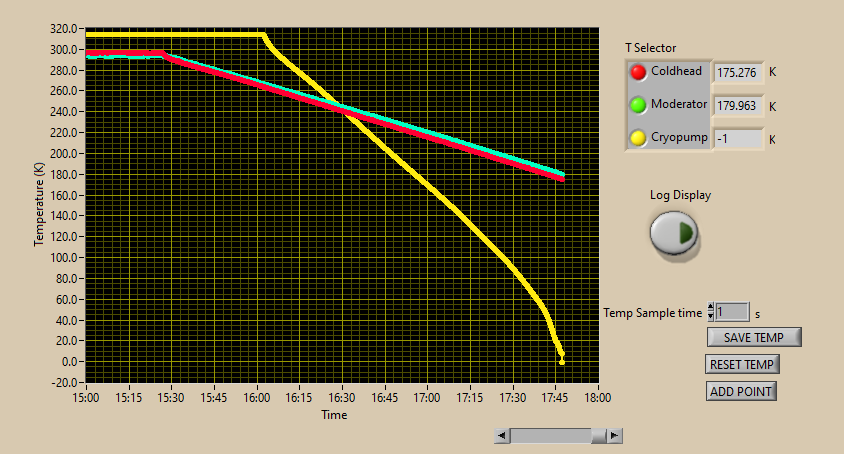The height and width of the screenshot is (454, 844).
Task: Click the T Selector heading
Action: point(650,48)
